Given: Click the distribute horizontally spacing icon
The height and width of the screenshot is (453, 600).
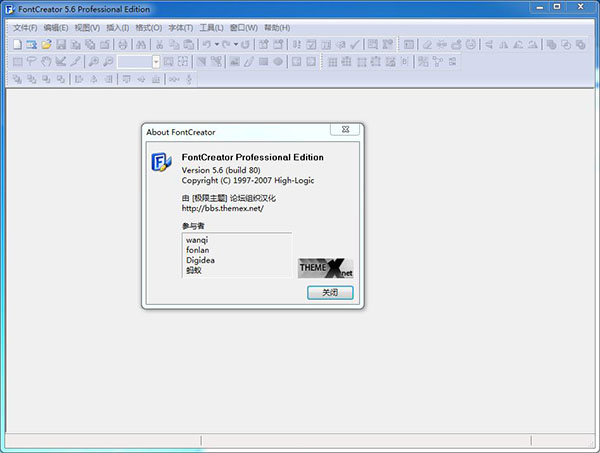Looking at the screenshot, I should pos(174,79).
